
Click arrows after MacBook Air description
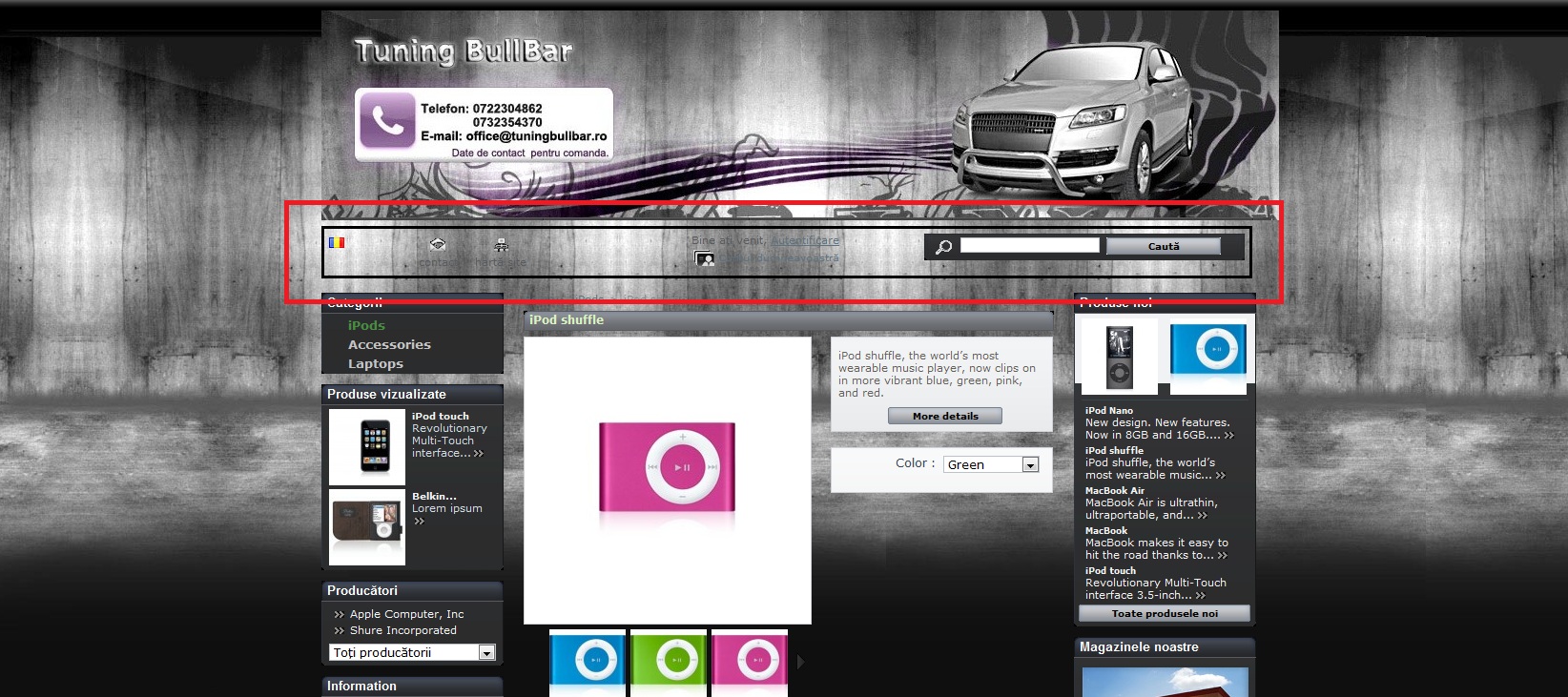(1202, 516)
